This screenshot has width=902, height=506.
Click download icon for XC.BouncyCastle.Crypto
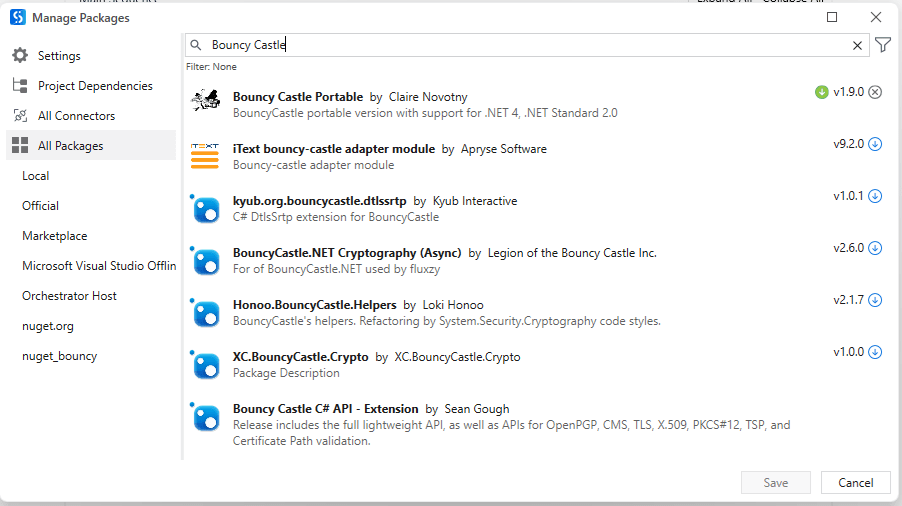pos(875,352)
